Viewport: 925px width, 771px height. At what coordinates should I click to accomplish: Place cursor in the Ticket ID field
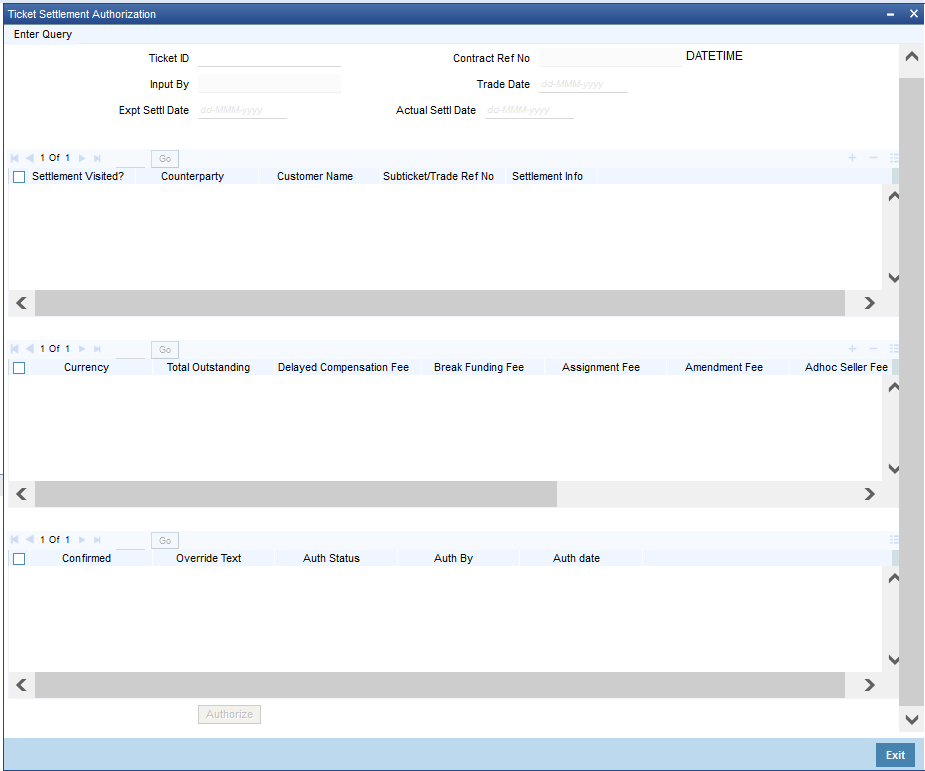click(x=268, y=58)
